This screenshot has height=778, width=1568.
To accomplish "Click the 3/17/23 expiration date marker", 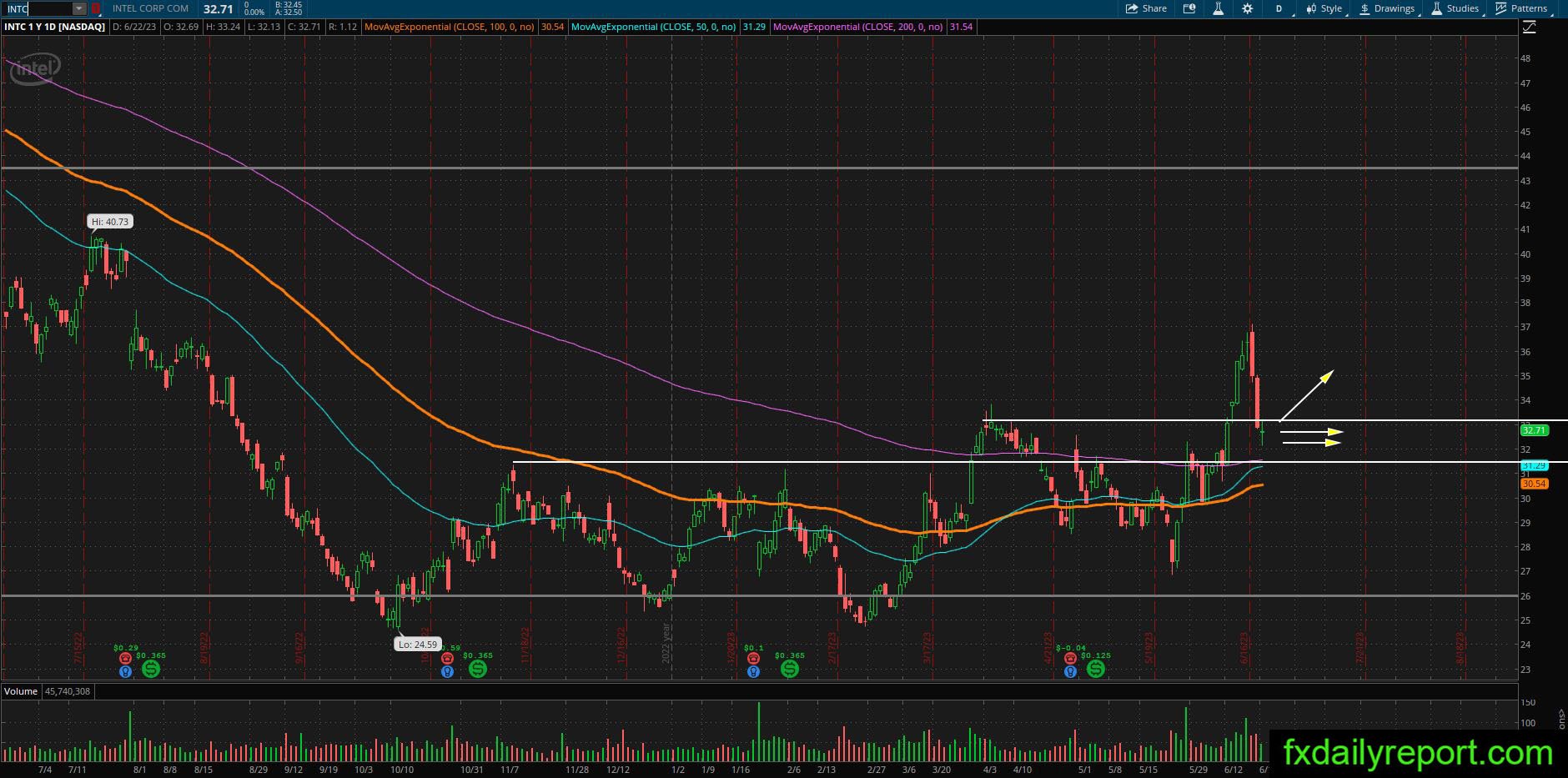I will click(x=926, y=647).
